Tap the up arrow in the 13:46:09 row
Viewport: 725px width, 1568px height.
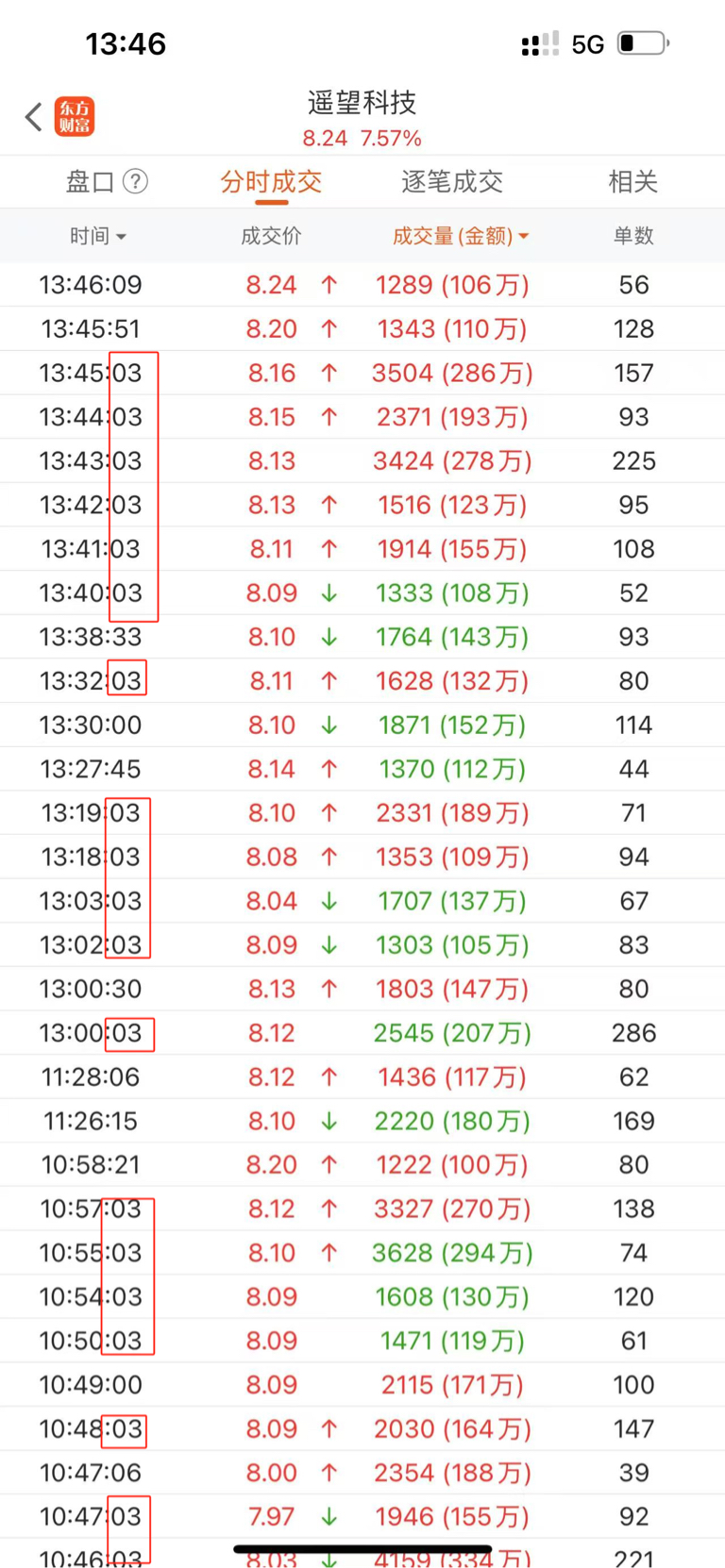[x=329, y=285]
